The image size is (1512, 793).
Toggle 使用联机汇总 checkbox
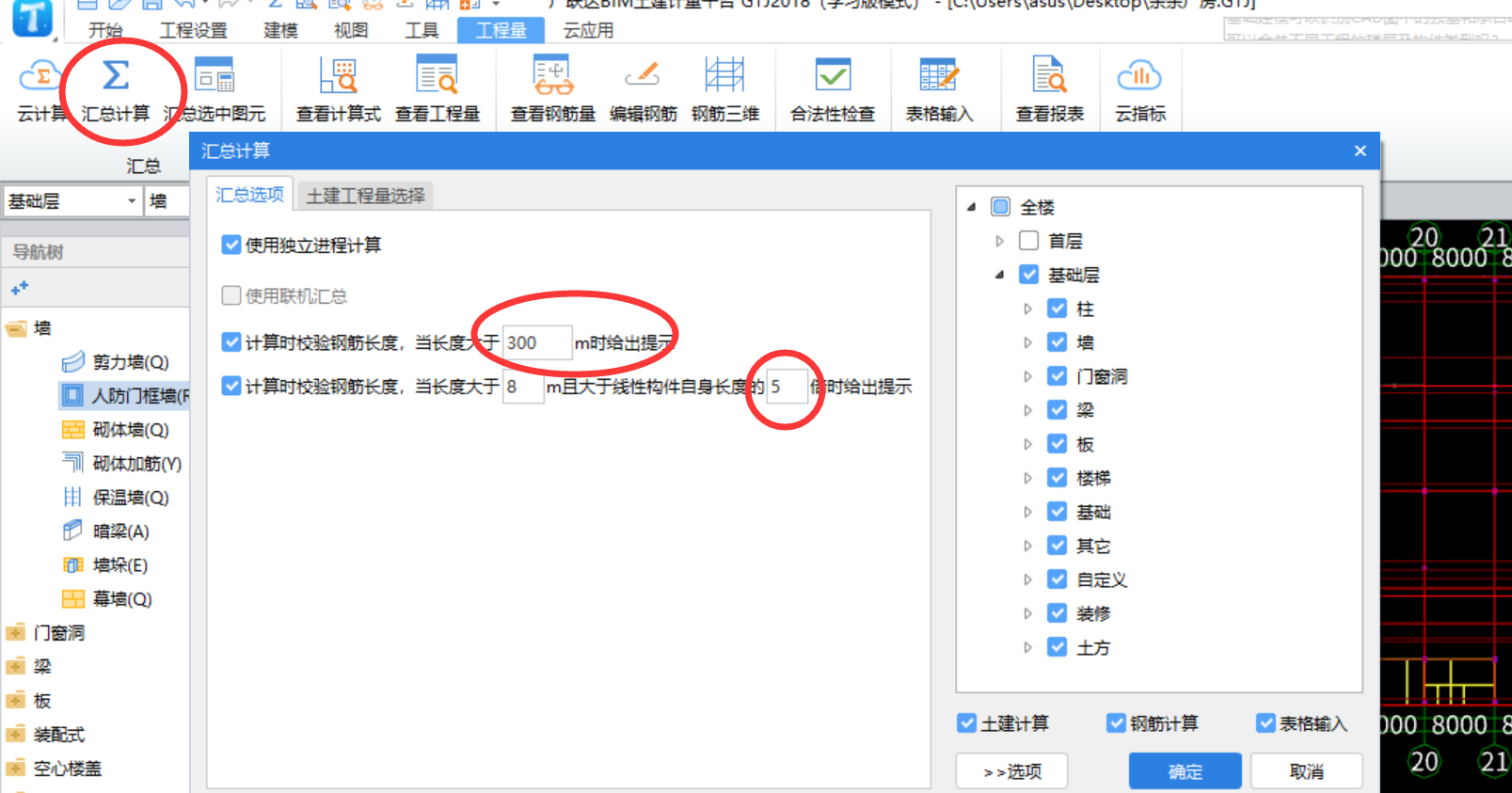coord(231,296)
